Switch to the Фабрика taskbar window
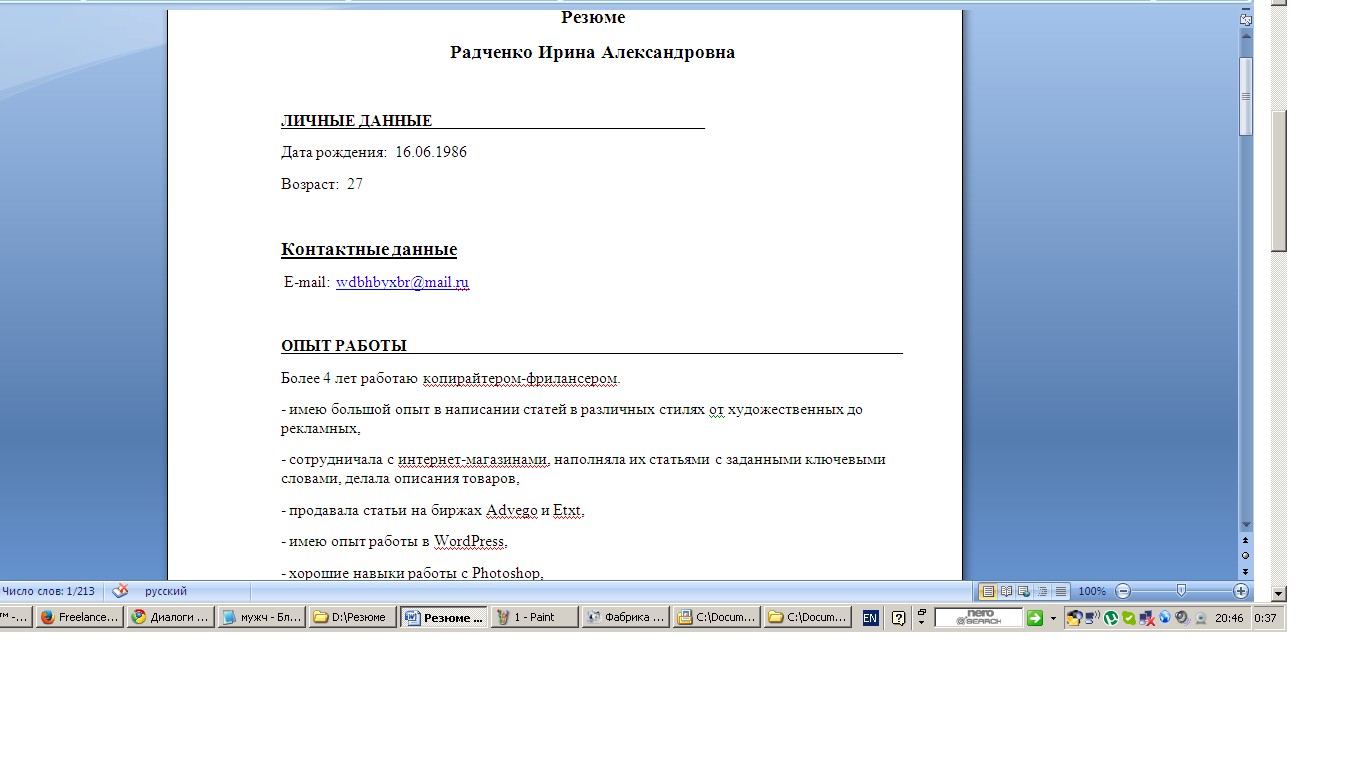This screenshot has width=1366, height=768. pos(626,617)
